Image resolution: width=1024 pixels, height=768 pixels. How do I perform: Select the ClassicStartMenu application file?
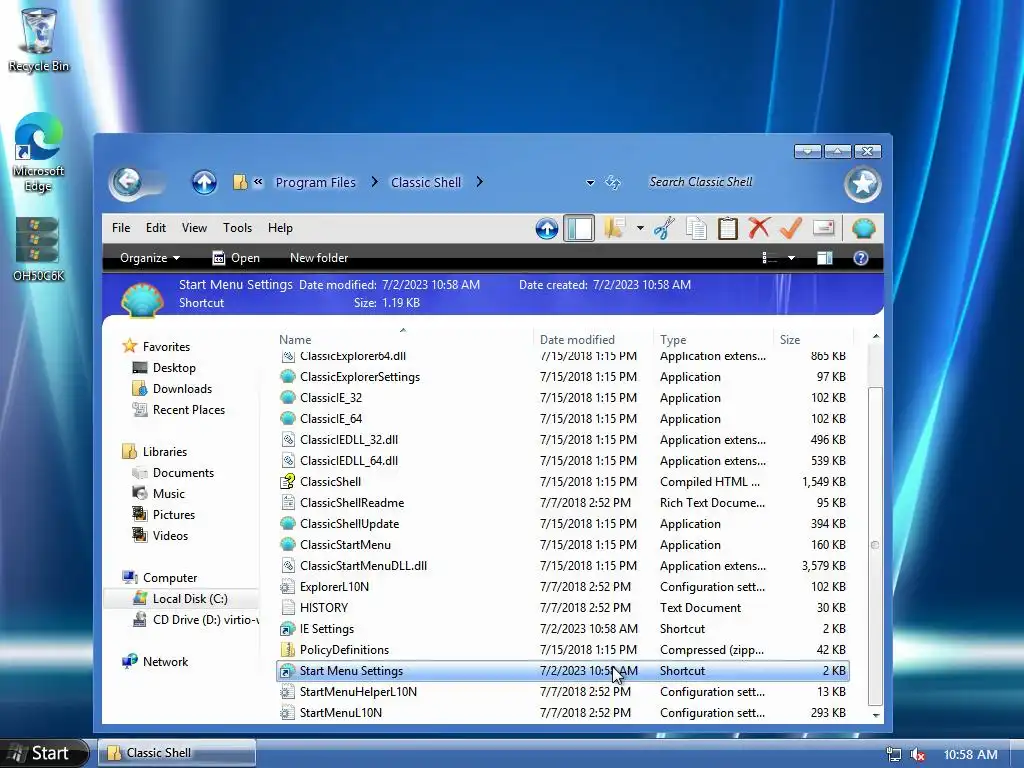(x=563, y=545)
